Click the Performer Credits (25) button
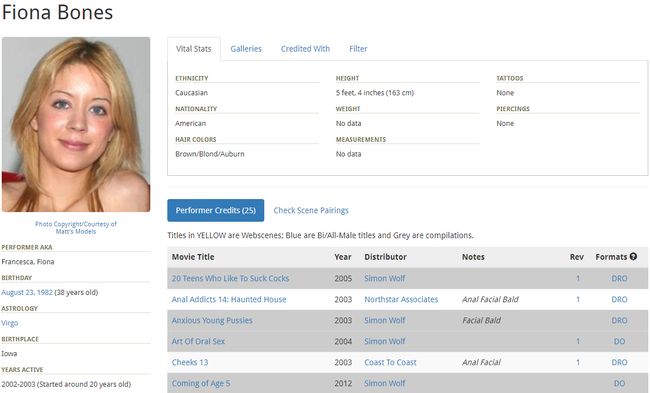650x393 pixels. tap(216, 210)
